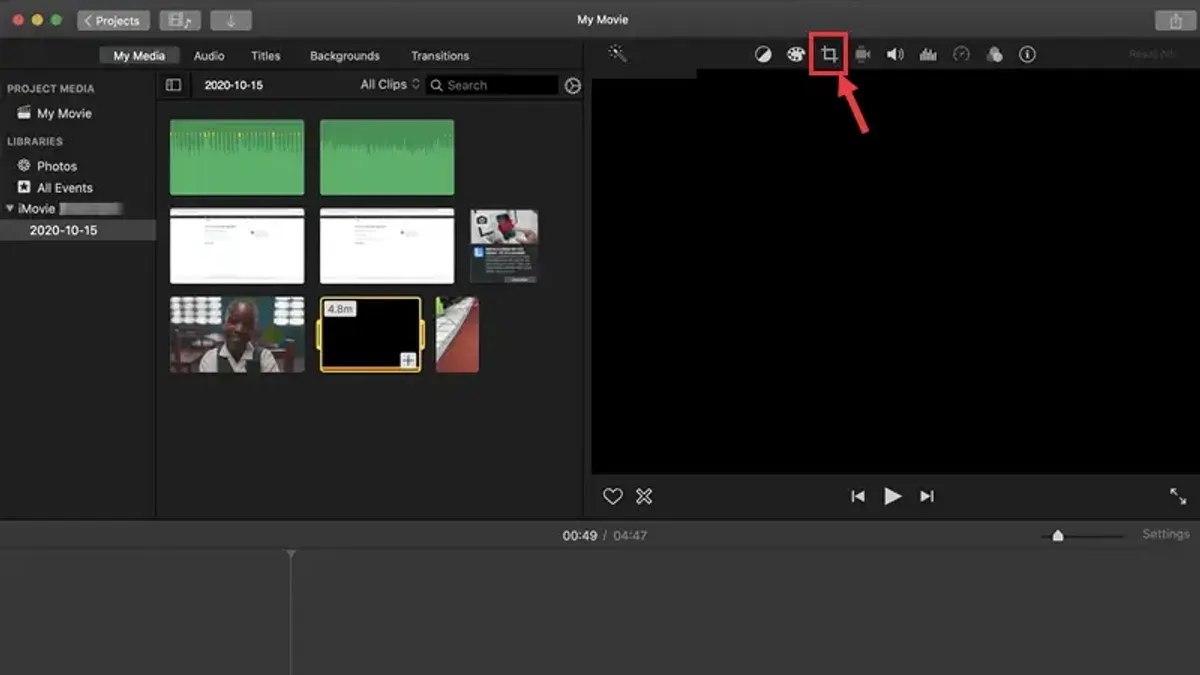Click the clip filter settings gear icon

572,86
